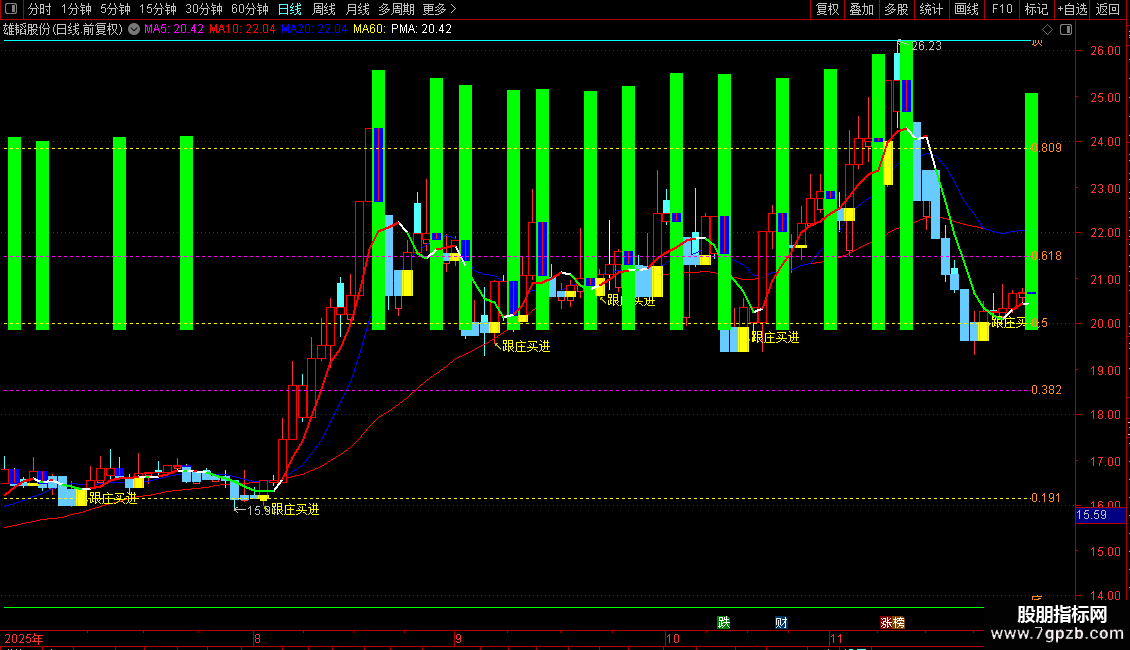Click the MA60 label
This screenshot has height=650, width=1130.
click(370, 29)
